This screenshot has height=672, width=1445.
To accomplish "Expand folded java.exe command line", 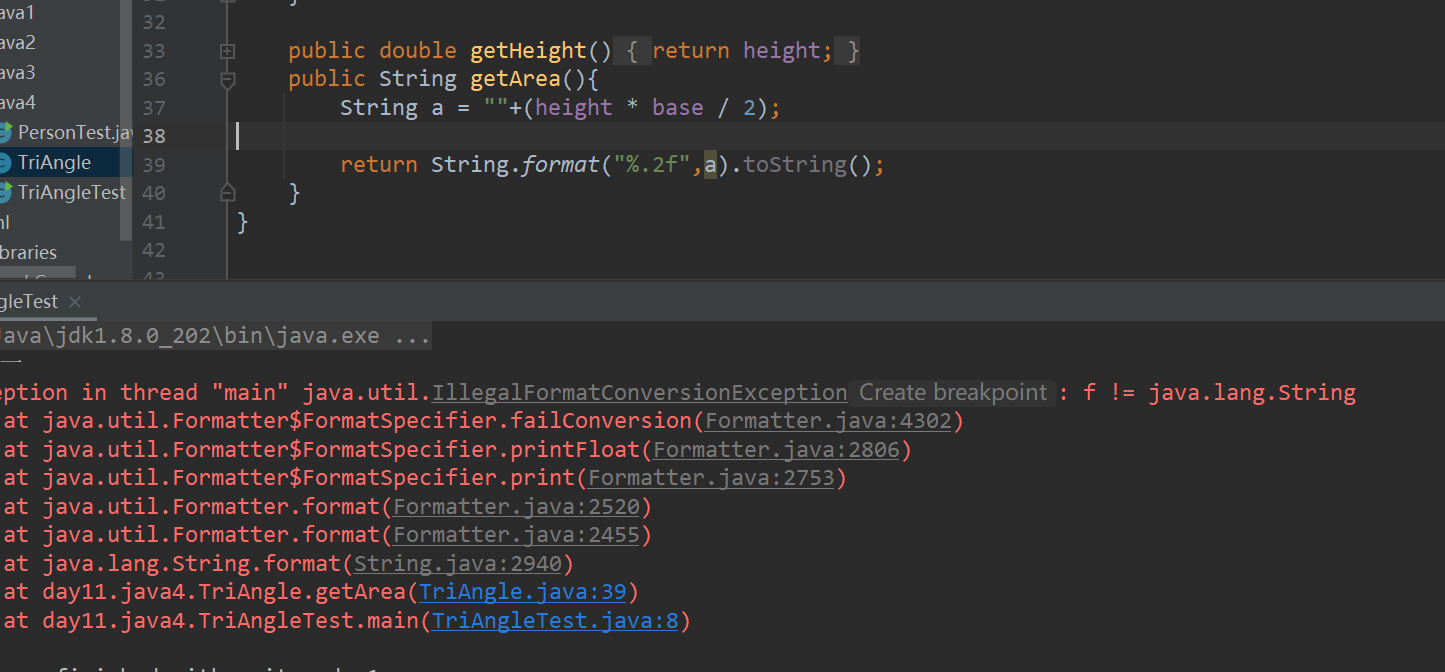I will pyautogui.click(x=413, y=336).
